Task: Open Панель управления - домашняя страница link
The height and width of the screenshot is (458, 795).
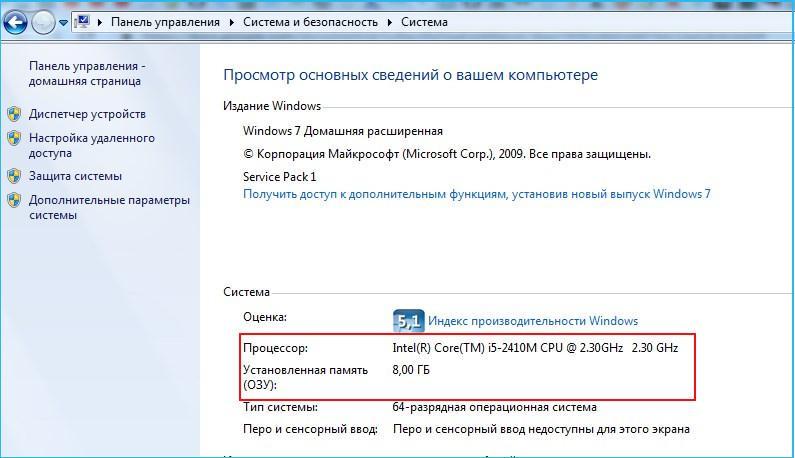Action: tap(87, 74)
